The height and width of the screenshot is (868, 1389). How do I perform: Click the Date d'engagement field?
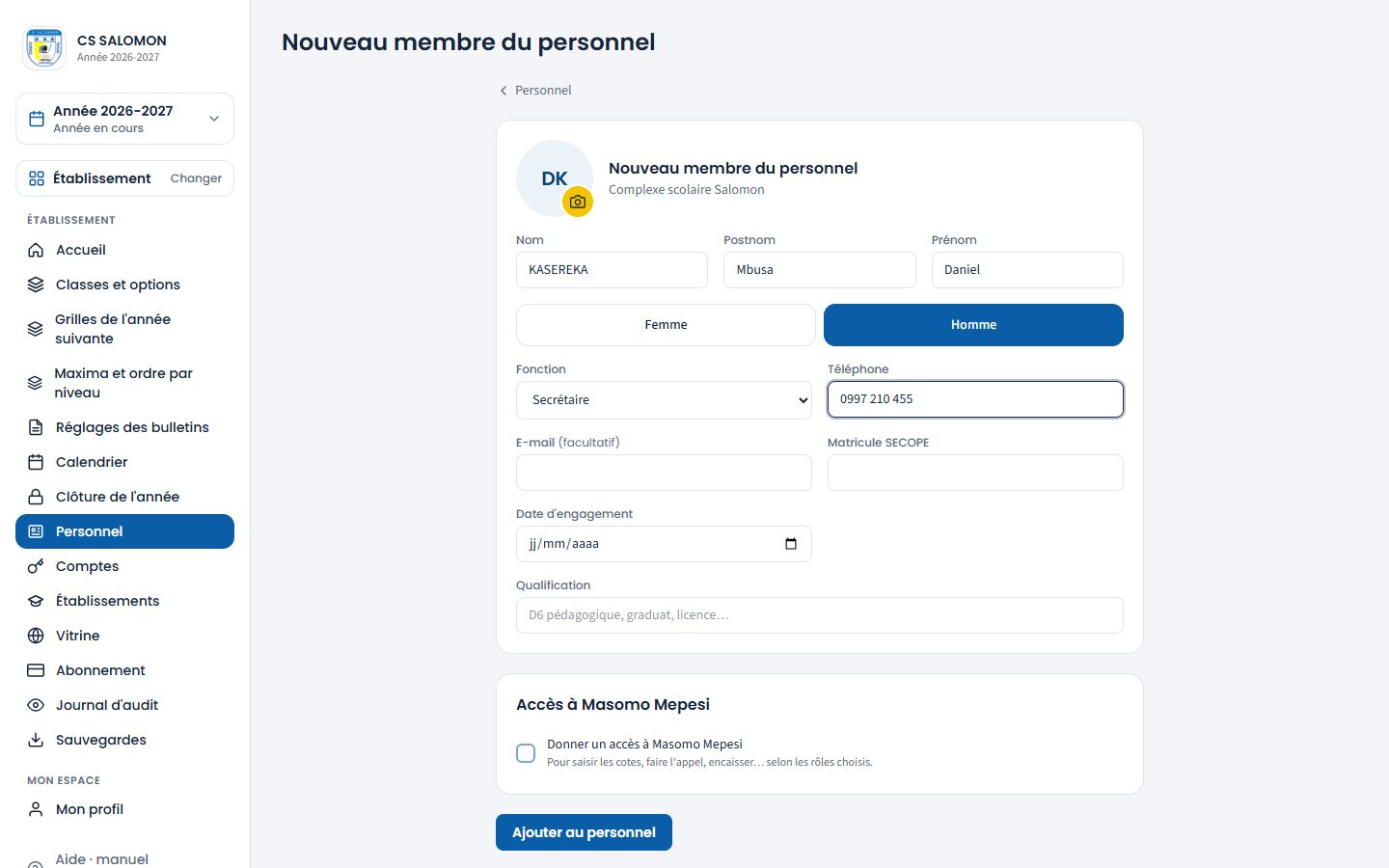(664, 544)
